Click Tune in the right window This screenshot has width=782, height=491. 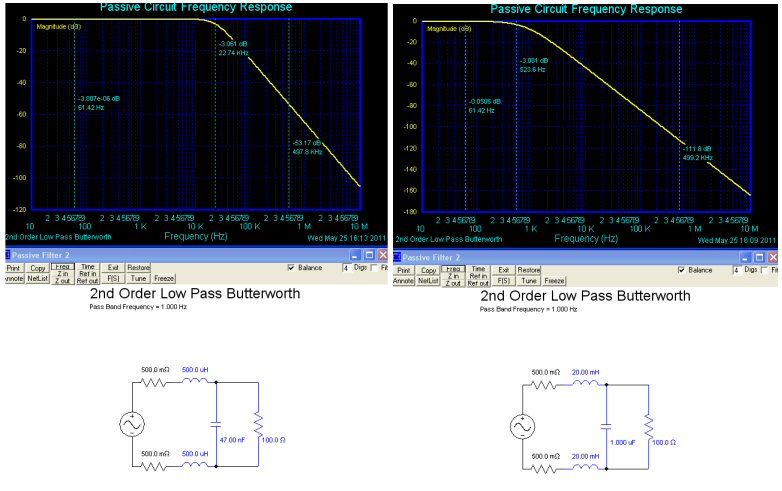529,282
